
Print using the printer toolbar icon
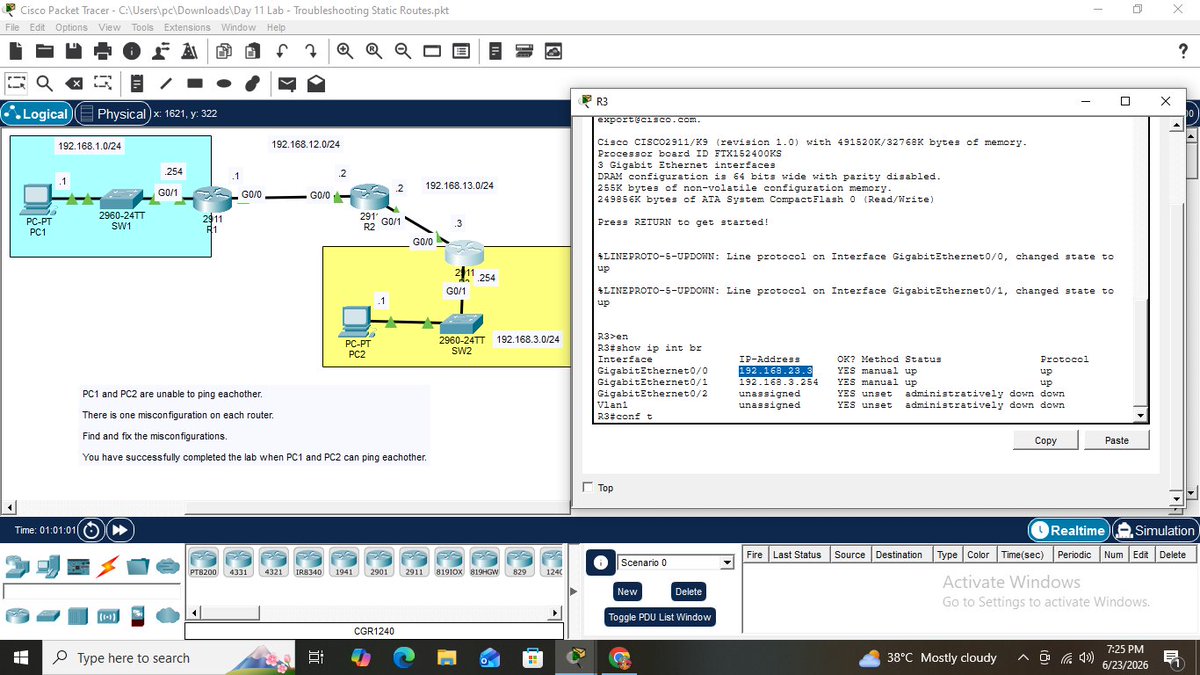(x=103, y=50)
